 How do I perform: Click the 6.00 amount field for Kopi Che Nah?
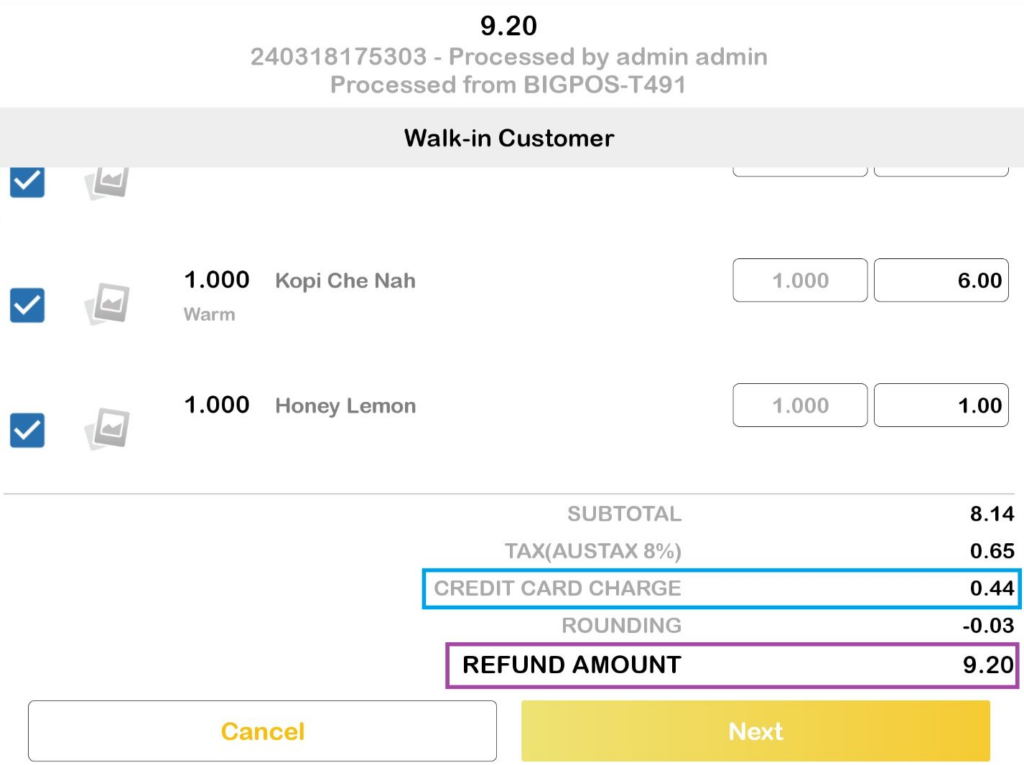click(x=941, y=280)
